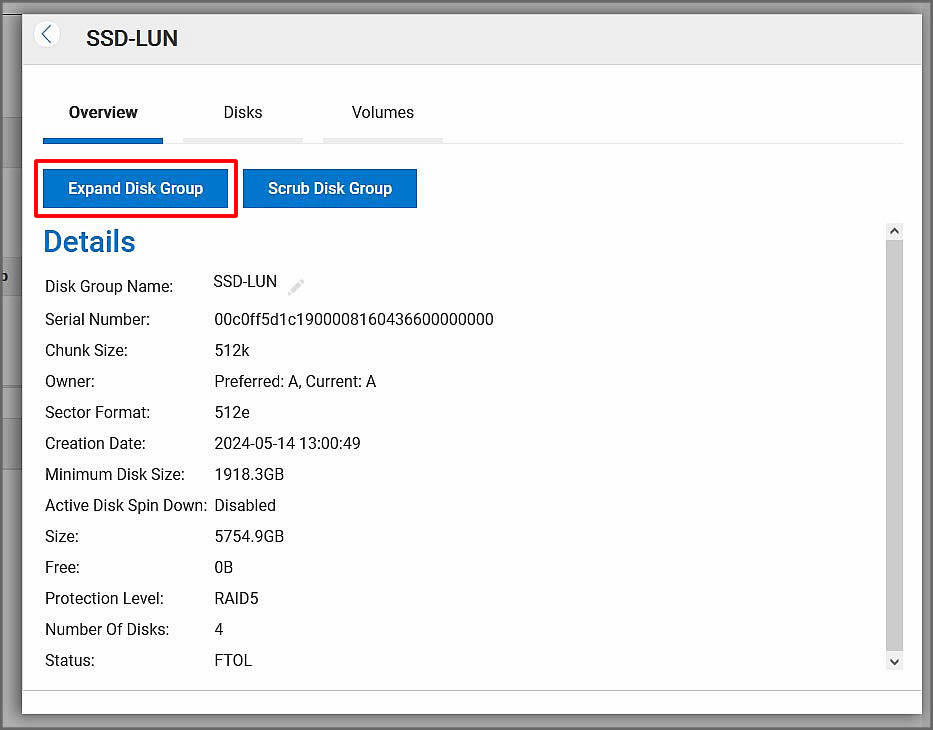Click the owner value Preferred: A
Viewport: 933px width, 730px height.
click(295, 382)
